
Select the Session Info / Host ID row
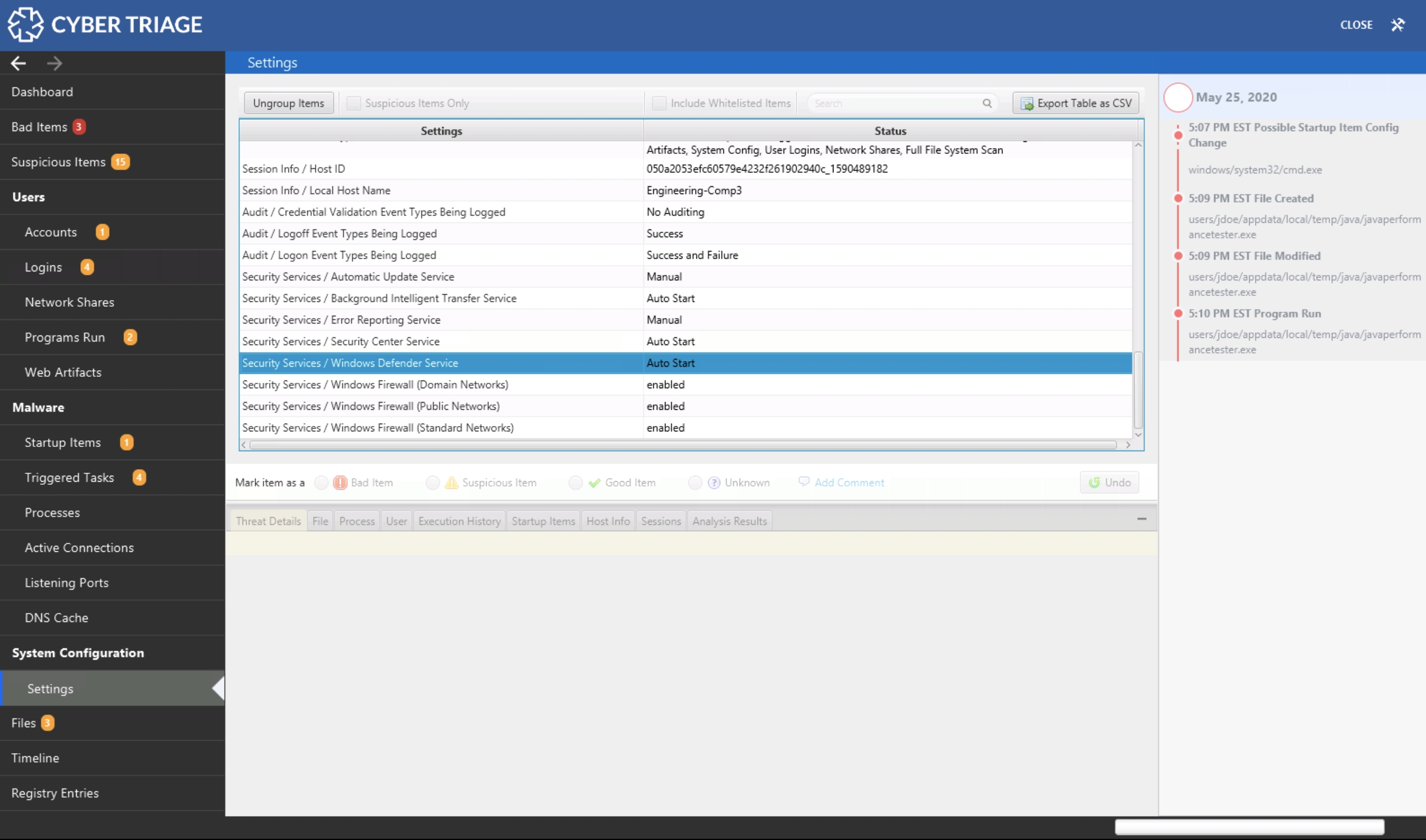(685, 168)
